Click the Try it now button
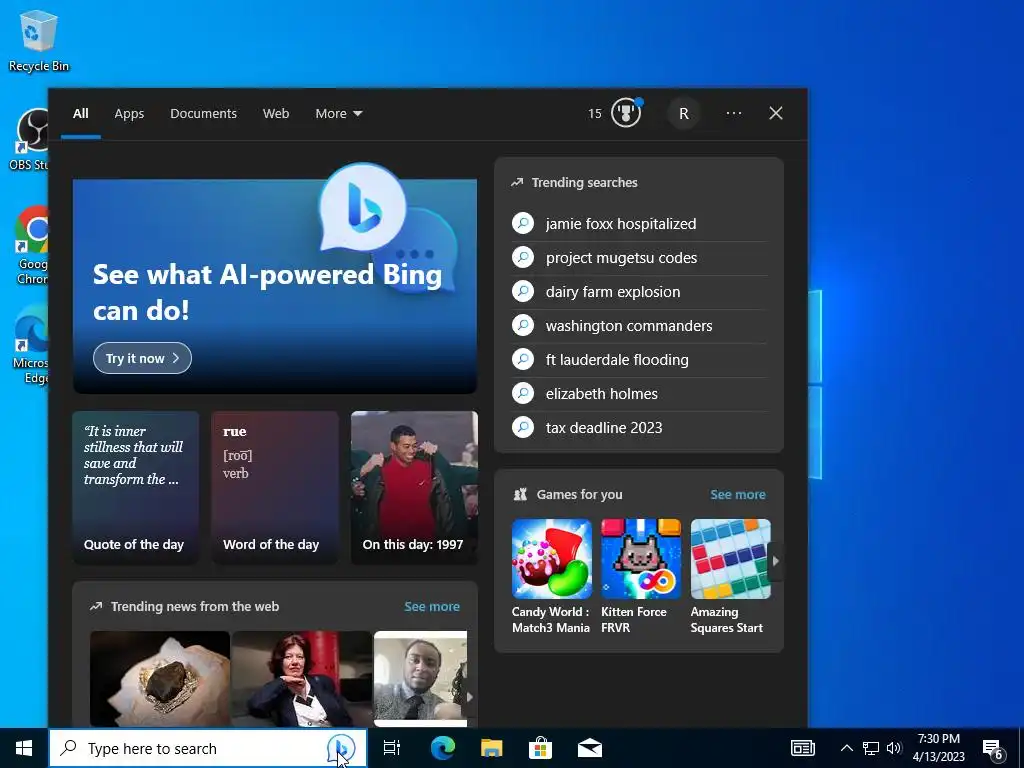Image resolution: width=1024 pixels, height=768 pixels. coord(142,358)
